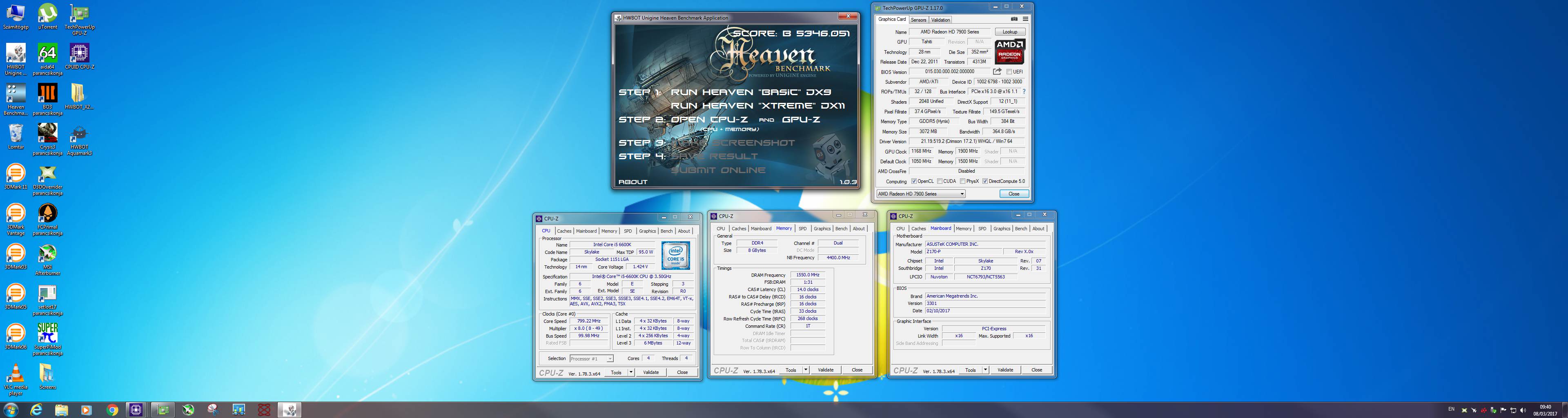This screenshot has width=1568, height=418.
Task: Click RUN HEAVEN "BASIC" DX9 in HWBOT Heaven
Action: pyautogui.click(x=751, y=92)
